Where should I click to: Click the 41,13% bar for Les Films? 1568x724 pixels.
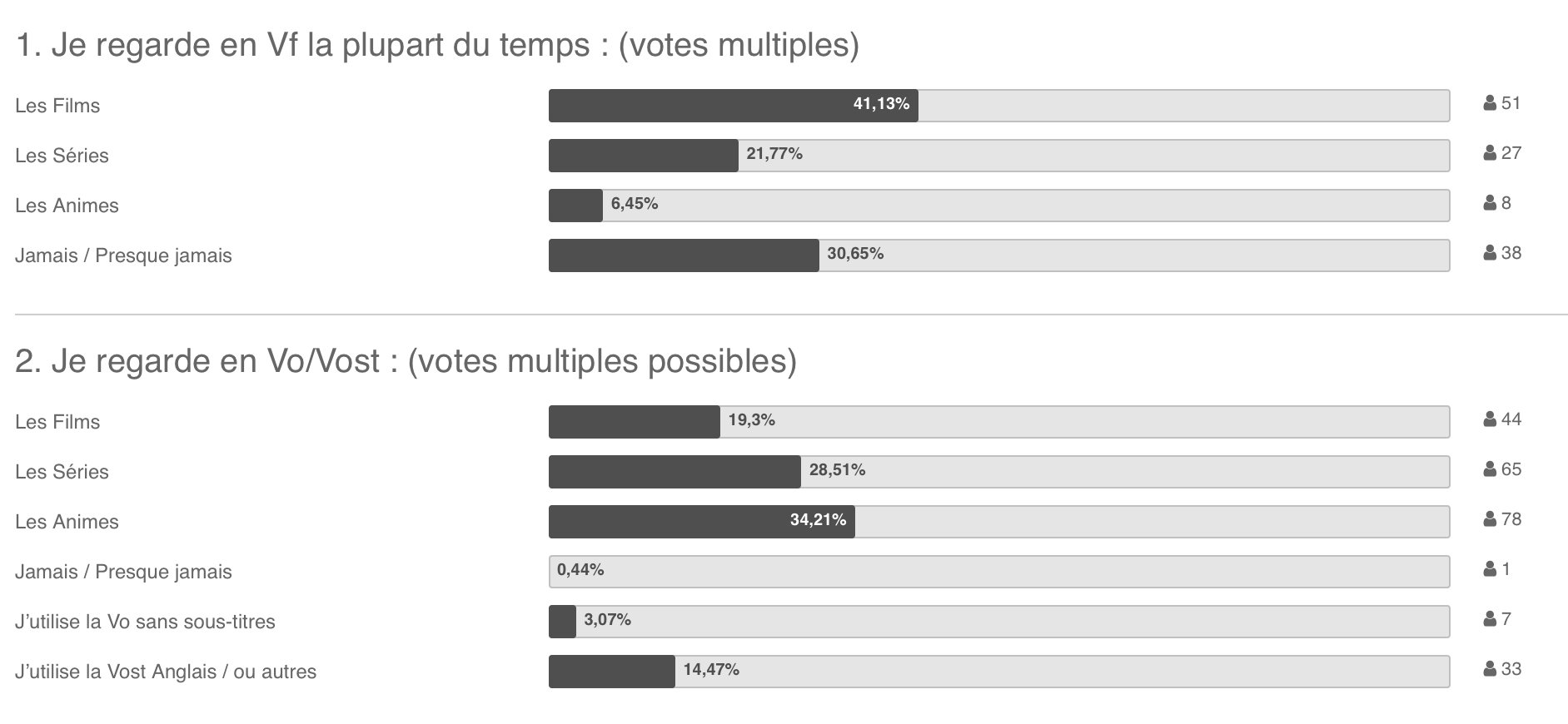point(999,106)
